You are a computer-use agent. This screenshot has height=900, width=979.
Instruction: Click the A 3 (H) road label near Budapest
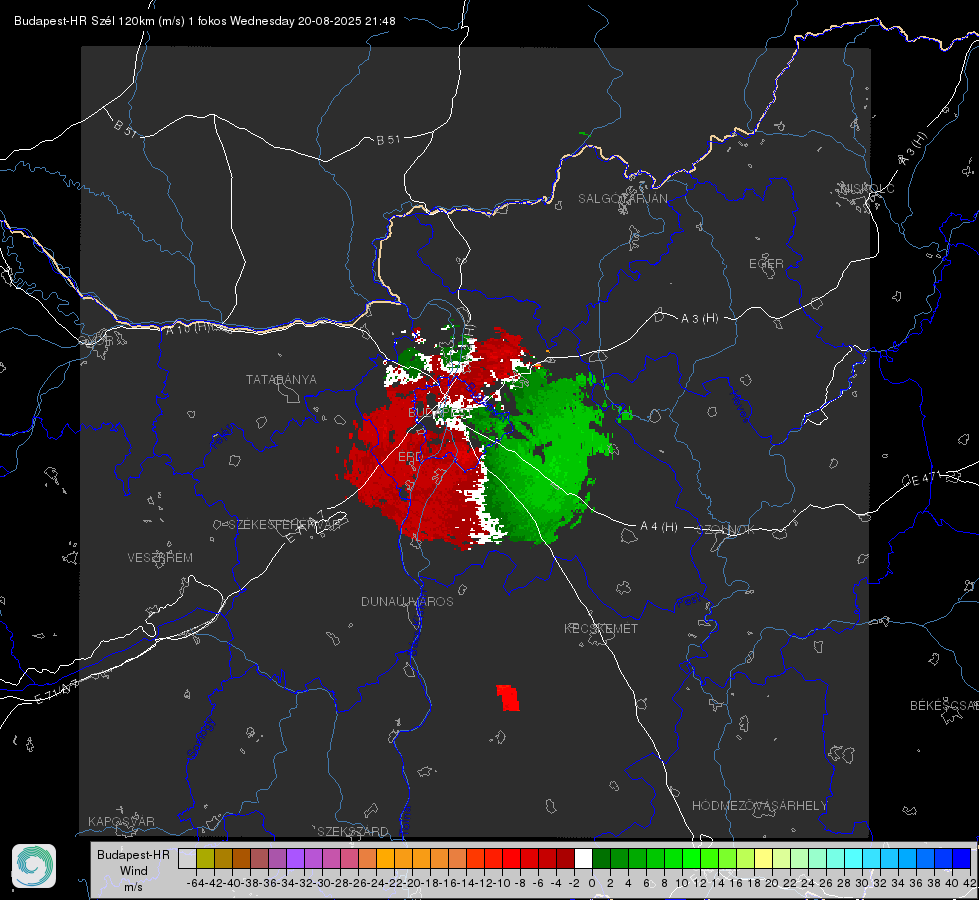(x=699, y=319)
